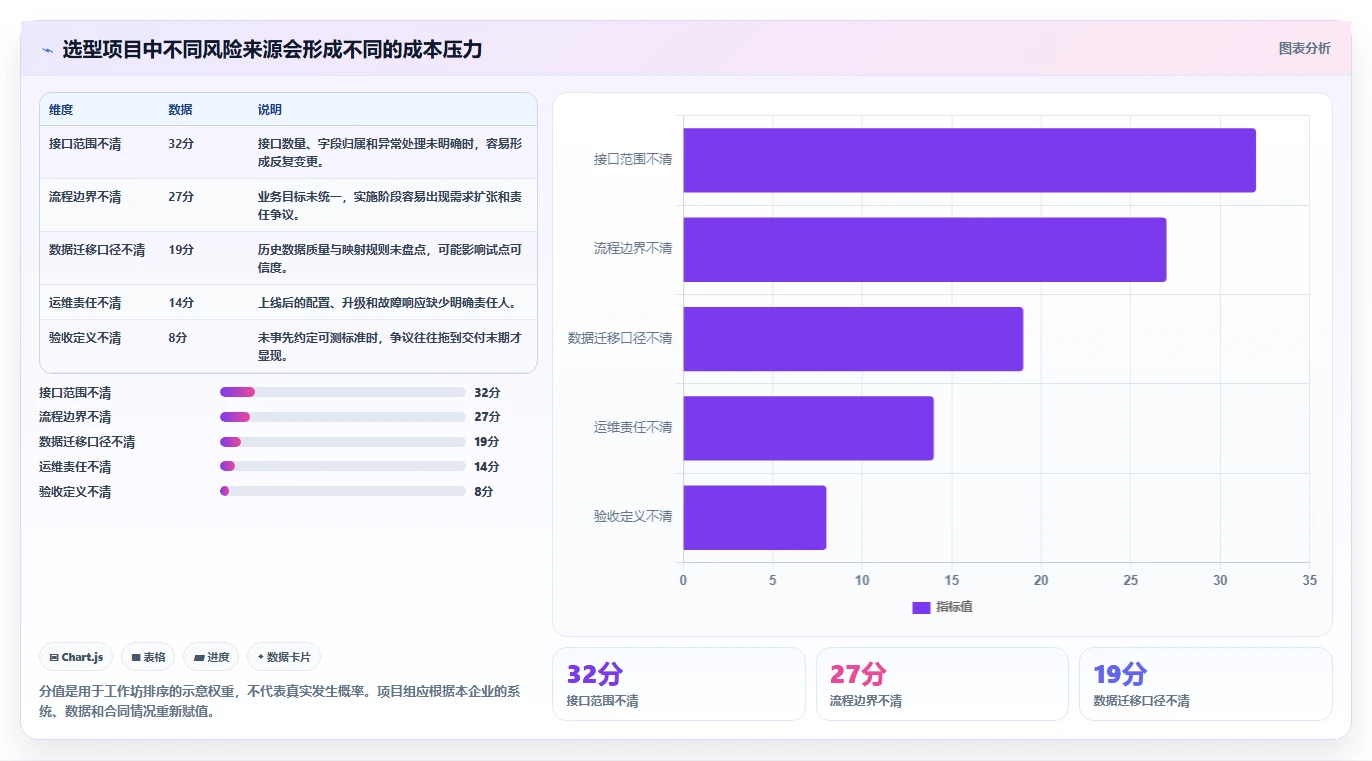Image resolution: width=1372 pixels, height=761 pixels.
Task: Click the 35 tick on chart x-axis
Action: point(1310,580)
